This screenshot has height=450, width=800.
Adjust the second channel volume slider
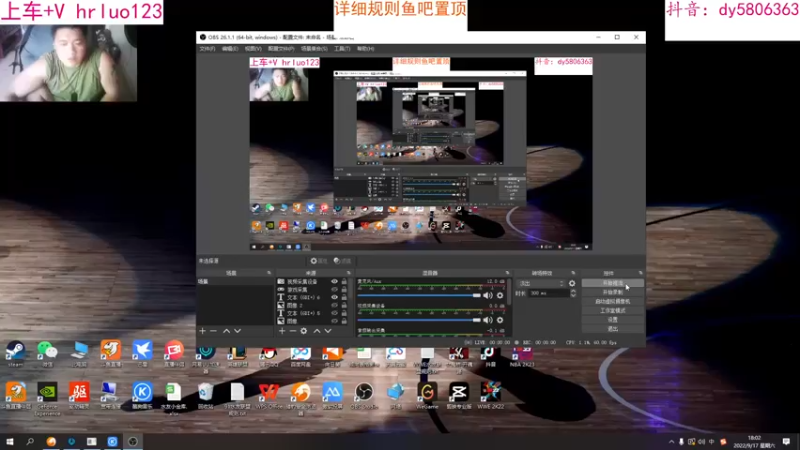419,320
